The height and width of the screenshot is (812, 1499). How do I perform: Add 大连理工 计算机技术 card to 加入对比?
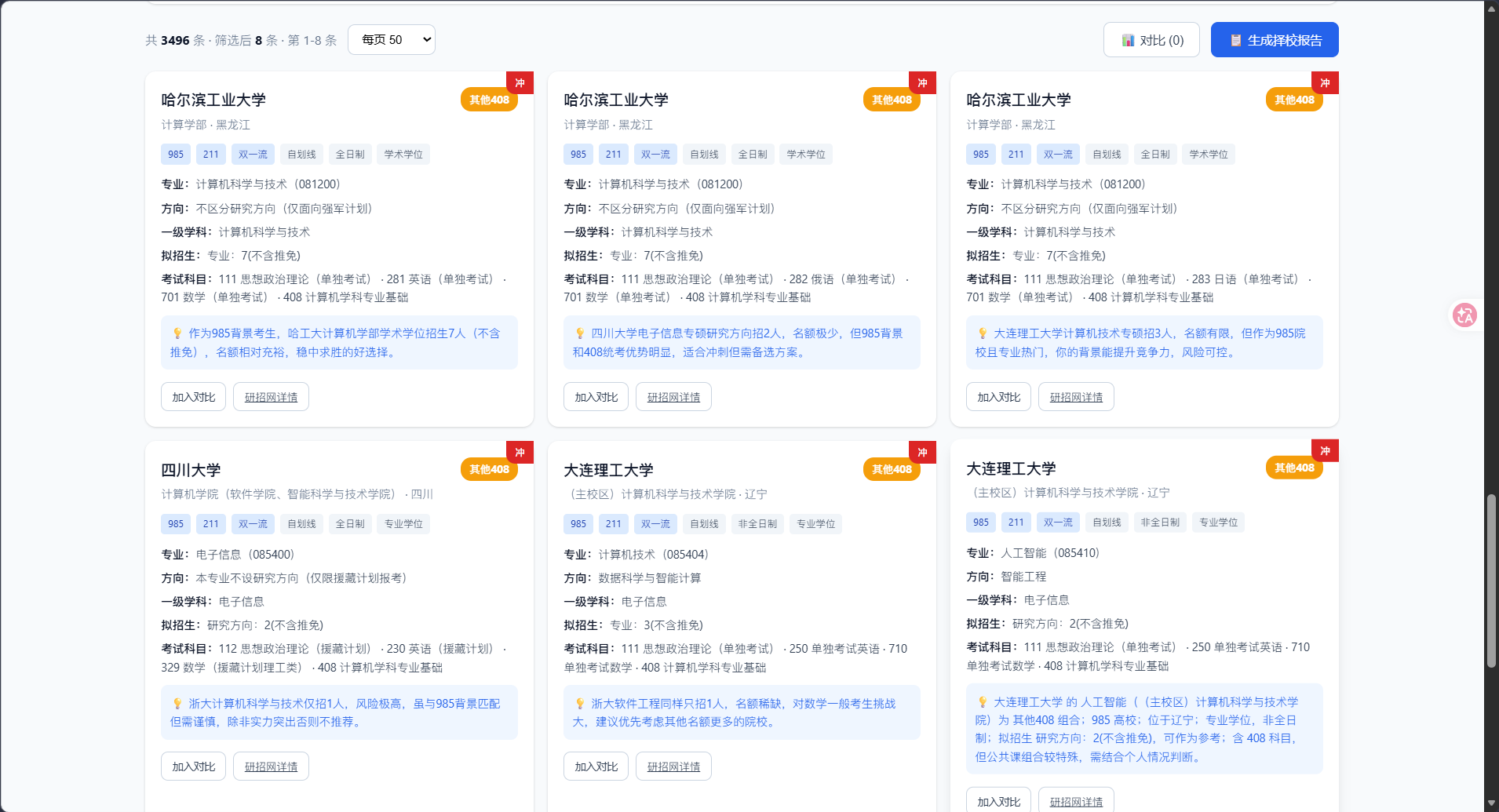[x=596, y=766]
